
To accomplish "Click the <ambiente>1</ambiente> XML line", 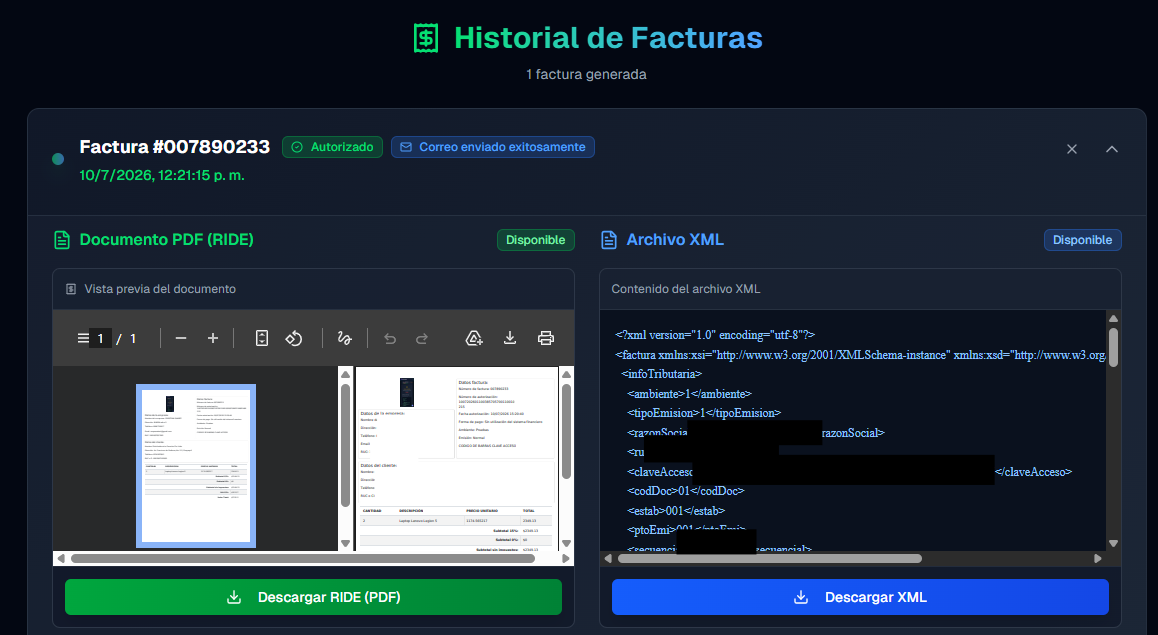I will [689, 394].
